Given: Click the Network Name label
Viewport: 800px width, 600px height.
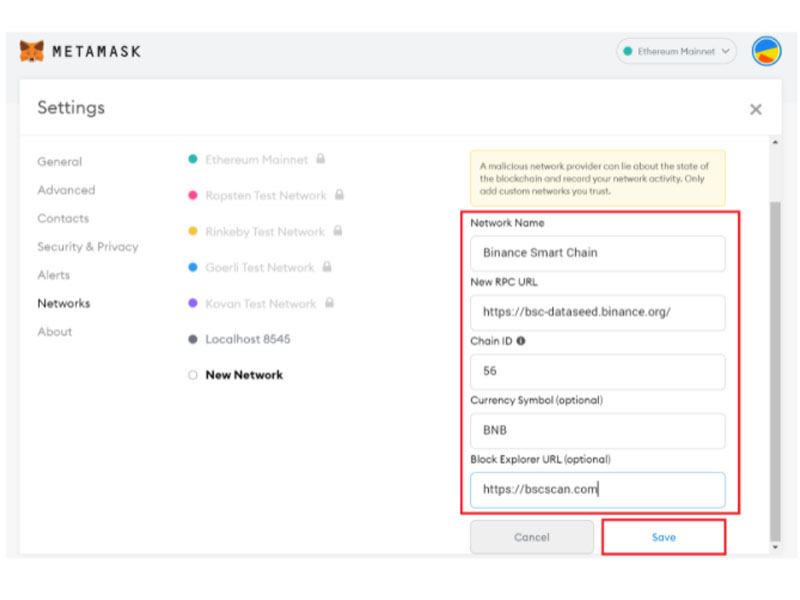Looking at the screenshot, I should (x=507, y=223).
